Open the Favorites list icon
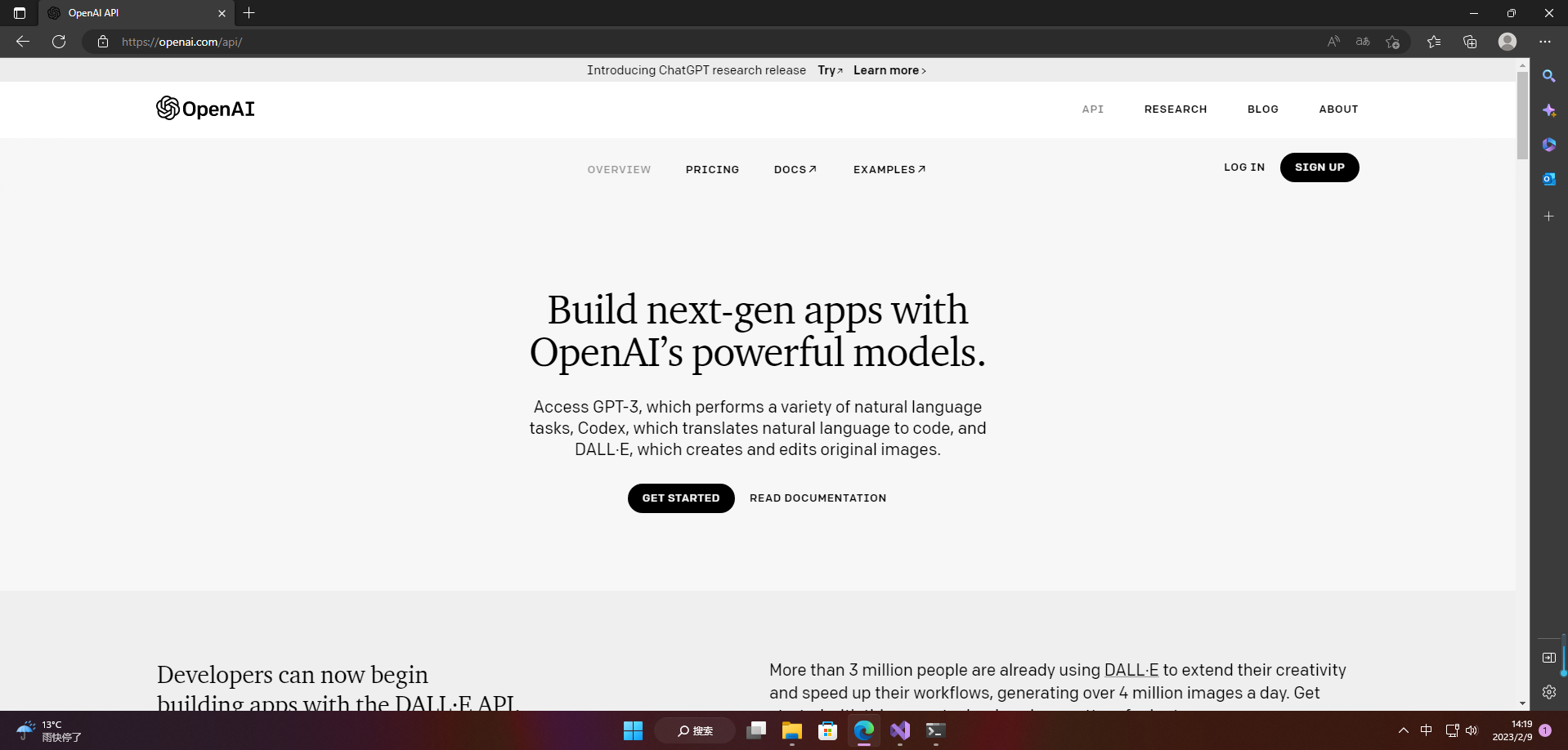The height and width of the screenshot is (750, 1568). [x=1434, y=42]
